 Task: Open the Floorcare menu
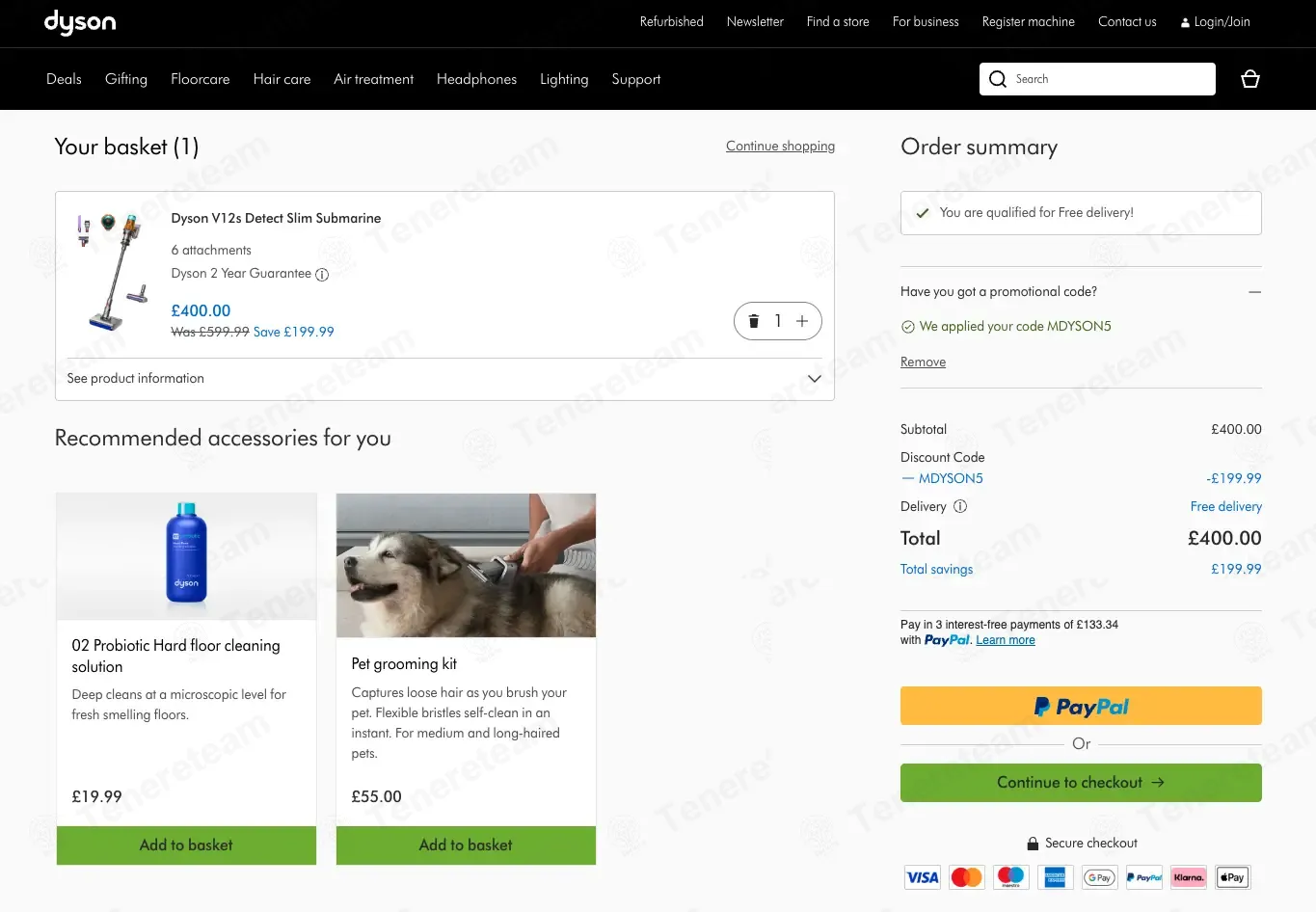click(200, 79)
